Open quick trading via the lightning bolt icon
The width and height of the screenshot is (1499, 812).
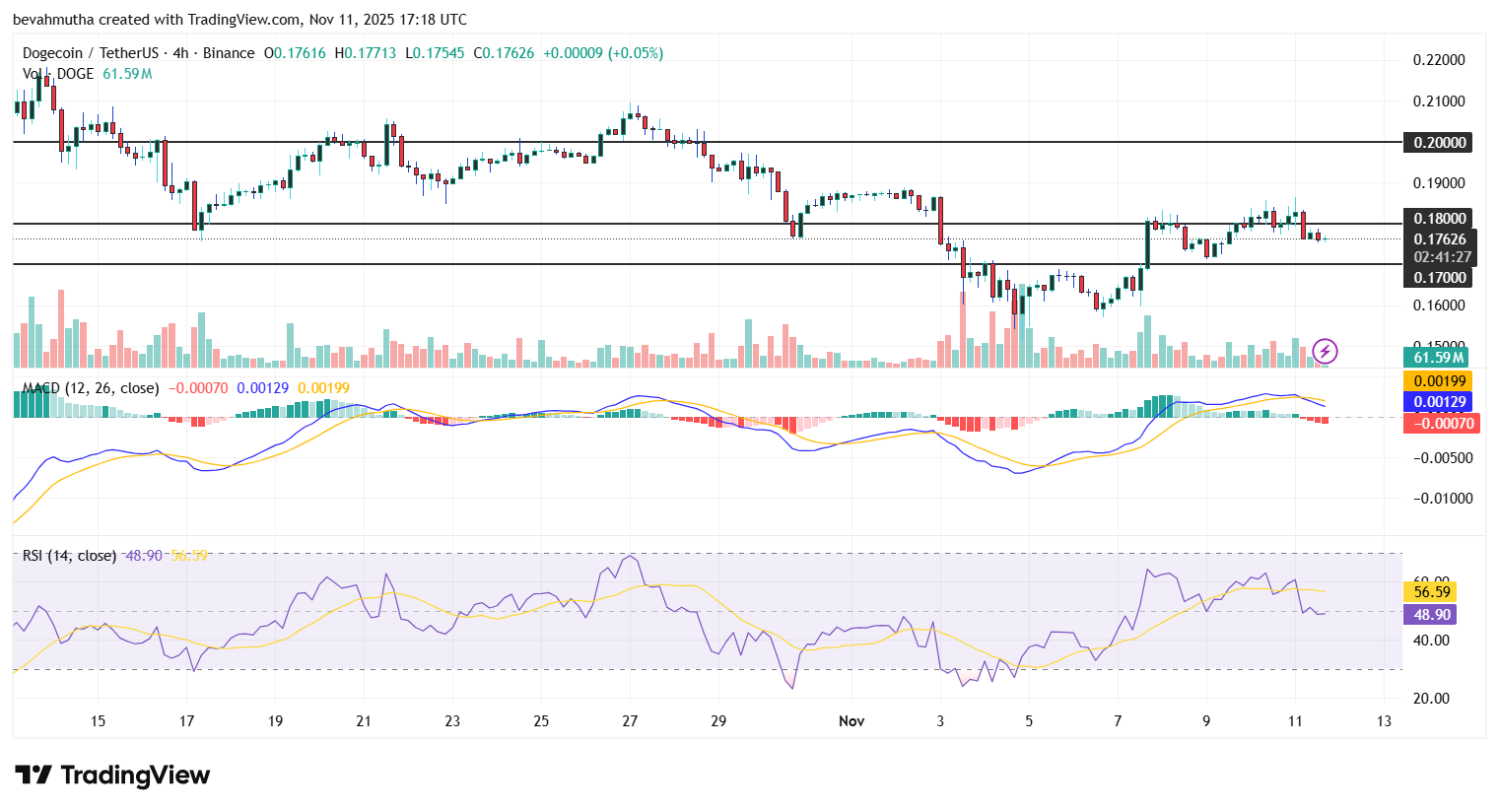1324,352
